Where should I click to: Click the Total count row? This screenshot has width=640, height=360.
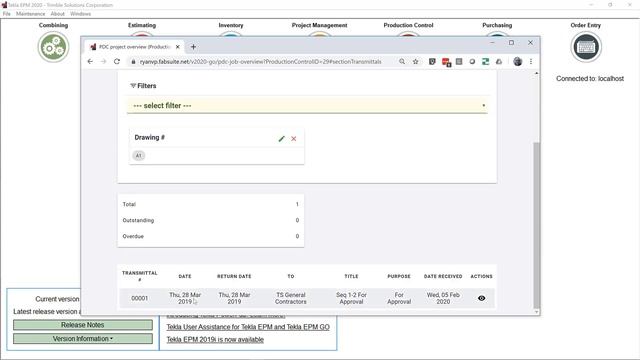click(x=211, y=204)
